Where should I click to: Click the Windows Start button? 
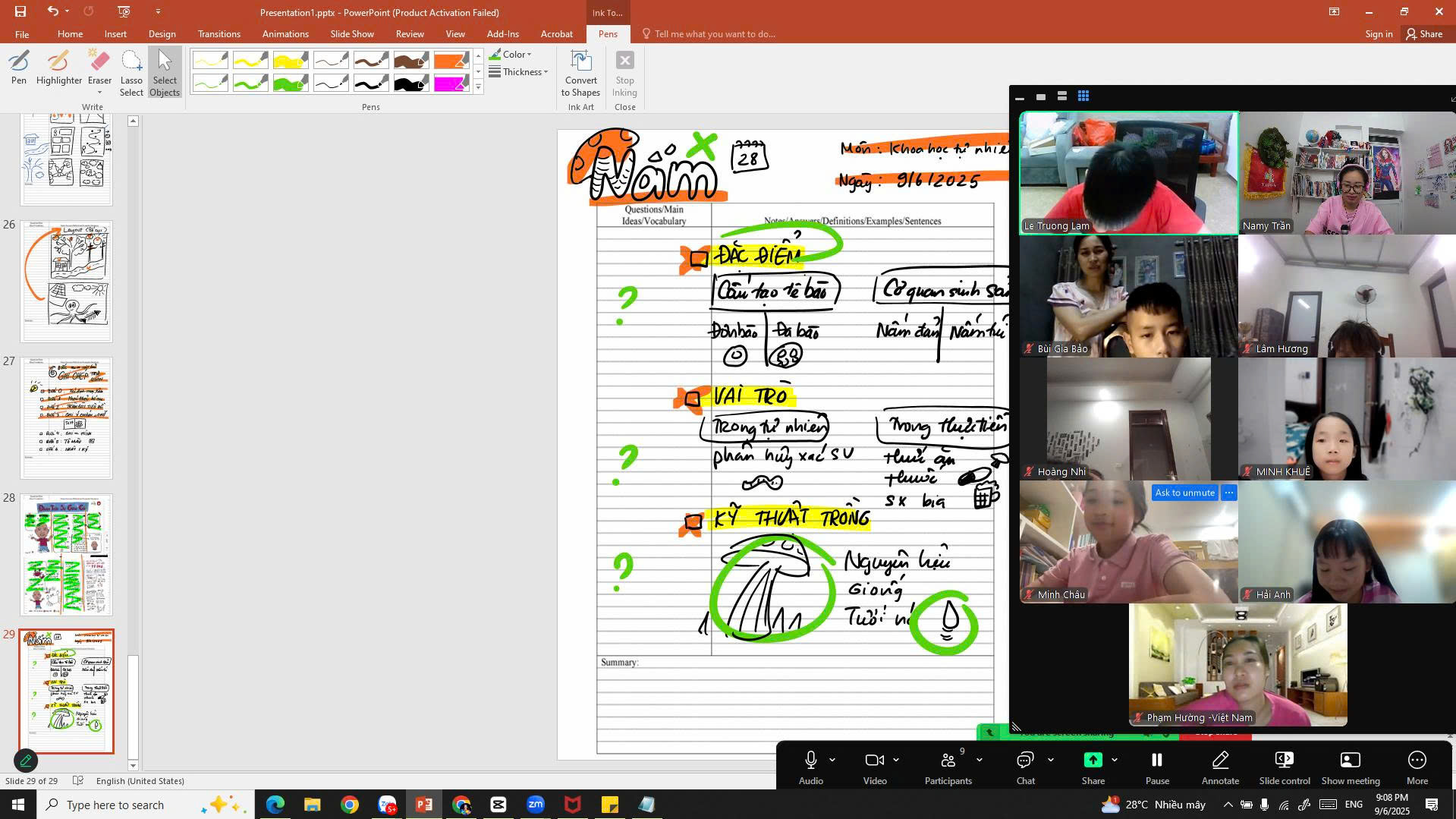(18, 805)
